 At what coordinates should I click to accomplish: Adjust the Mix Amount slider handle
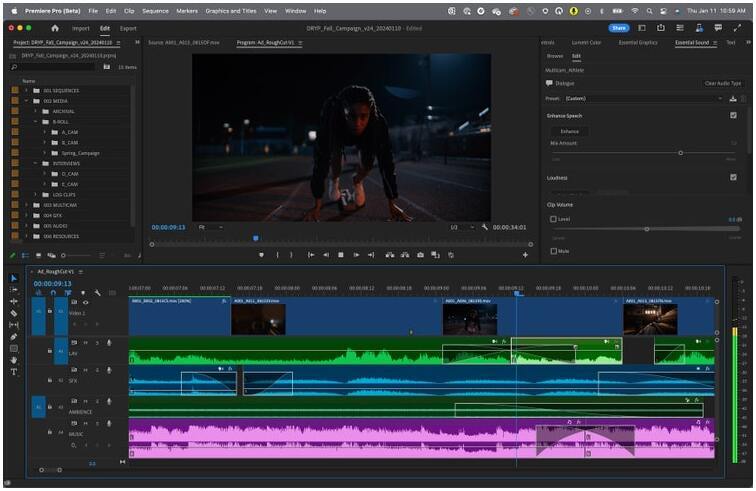click(680, 153)
